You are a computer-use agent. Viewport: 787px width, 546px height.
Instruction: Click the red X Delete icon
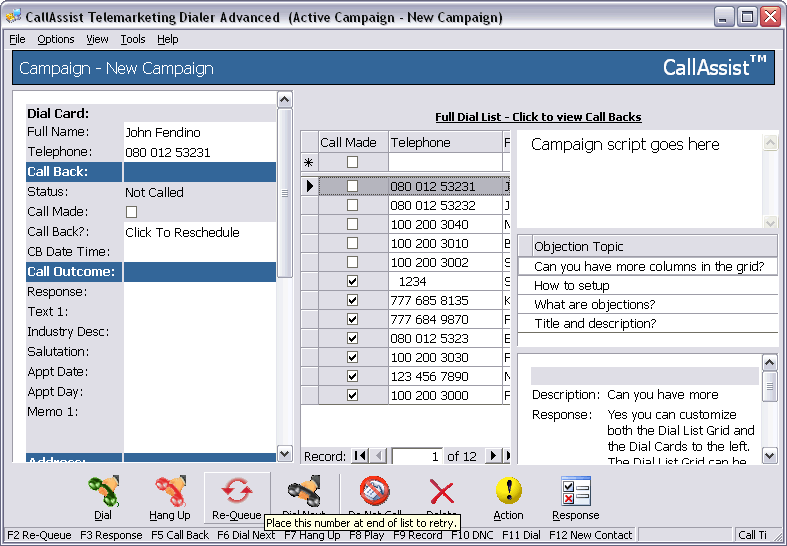[441, 492]
